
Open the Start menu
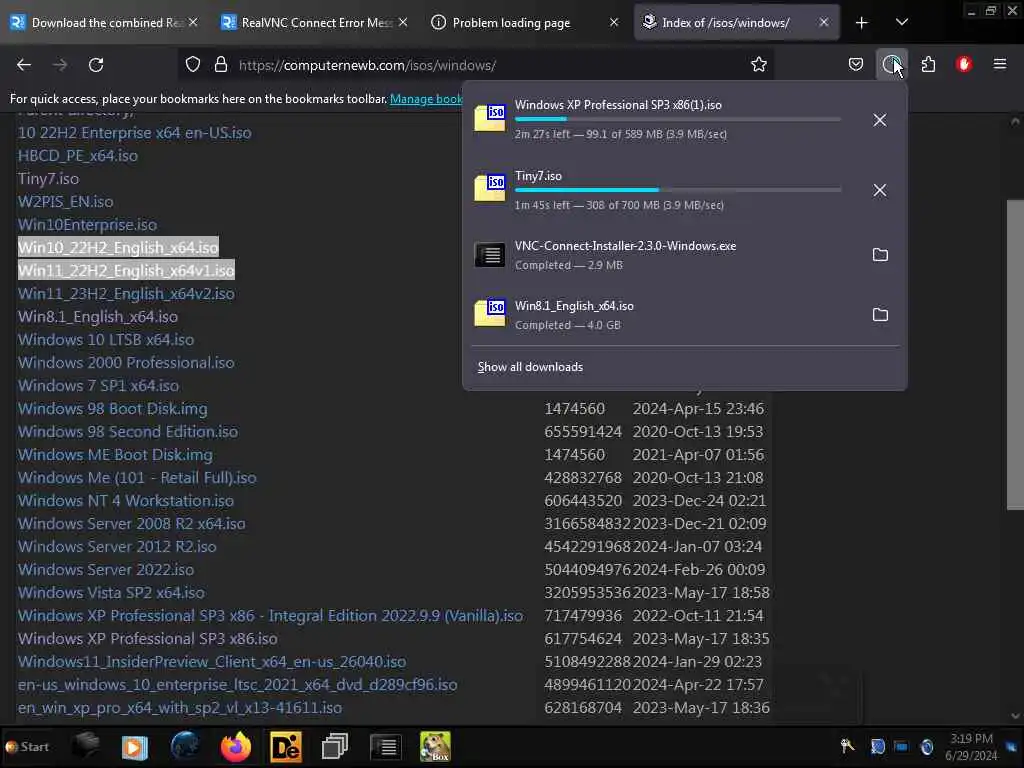point(27,746)
